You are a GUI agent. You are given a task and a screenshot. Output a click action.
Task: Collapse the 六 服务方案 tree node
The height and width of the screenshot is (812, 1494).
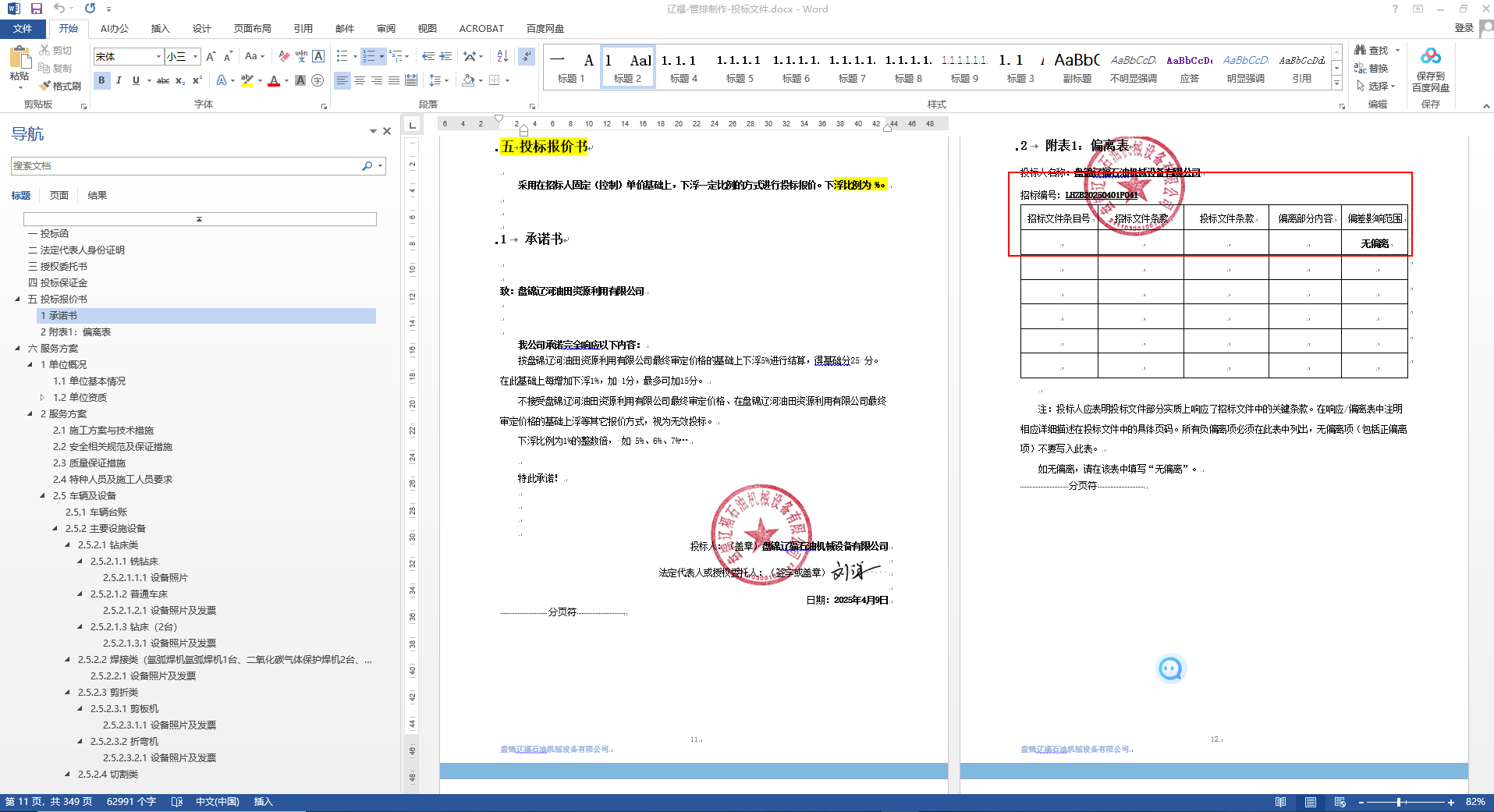coord(17,349)
